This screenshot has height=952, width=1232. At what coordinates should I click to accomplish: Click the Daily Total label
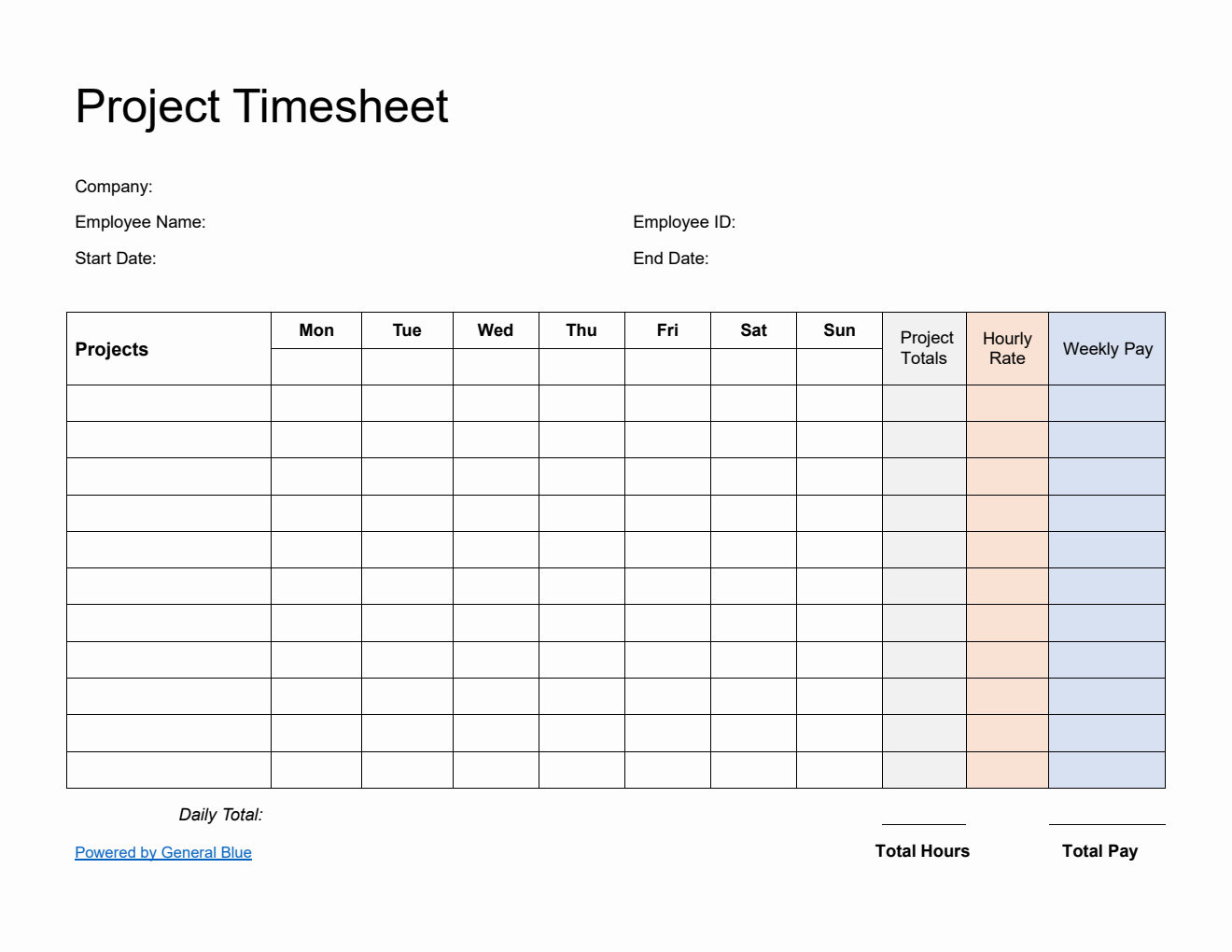point(220,815)
